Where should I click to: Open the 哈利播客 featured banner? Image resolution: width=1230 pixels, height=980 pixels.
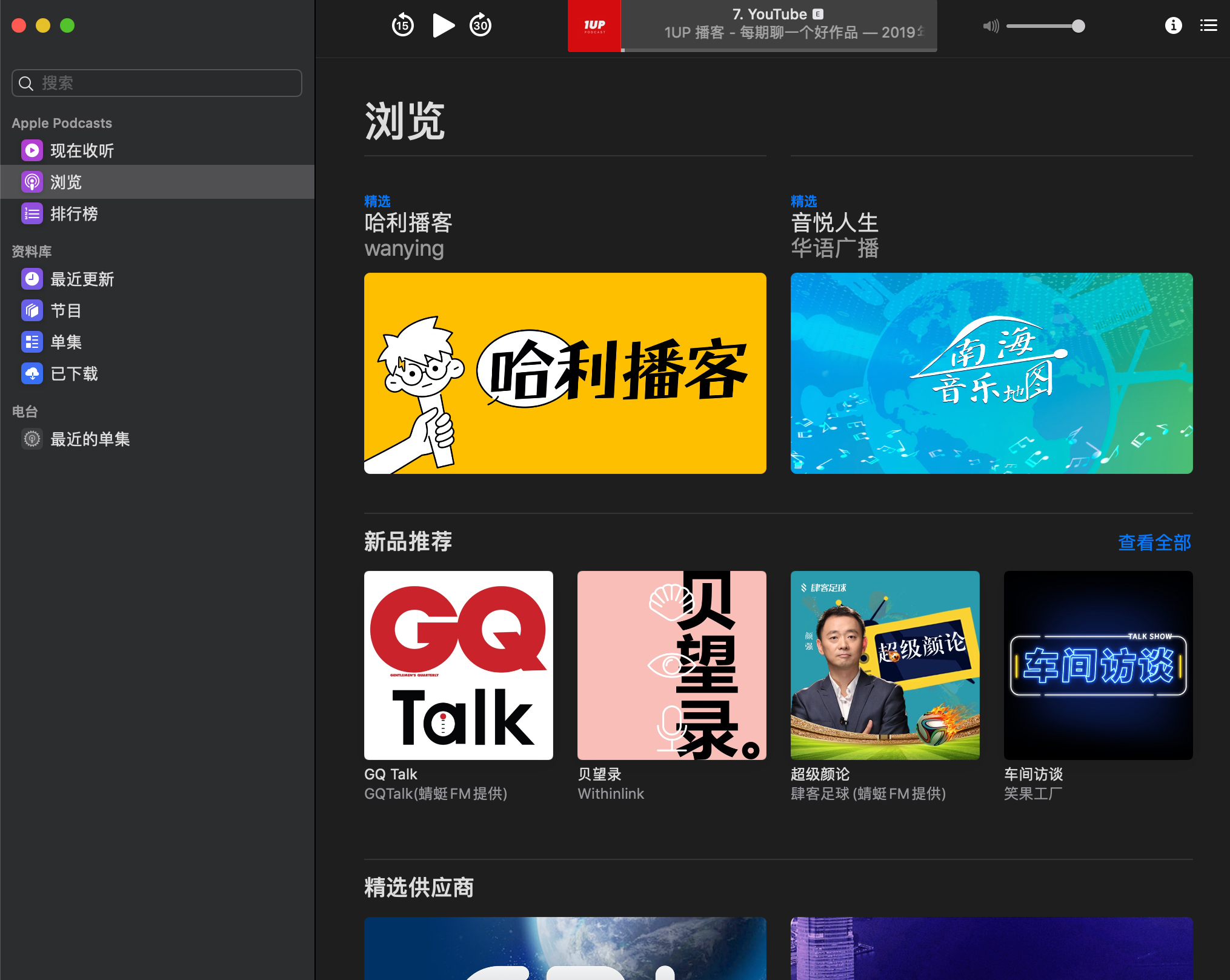(x=565, y=373)
